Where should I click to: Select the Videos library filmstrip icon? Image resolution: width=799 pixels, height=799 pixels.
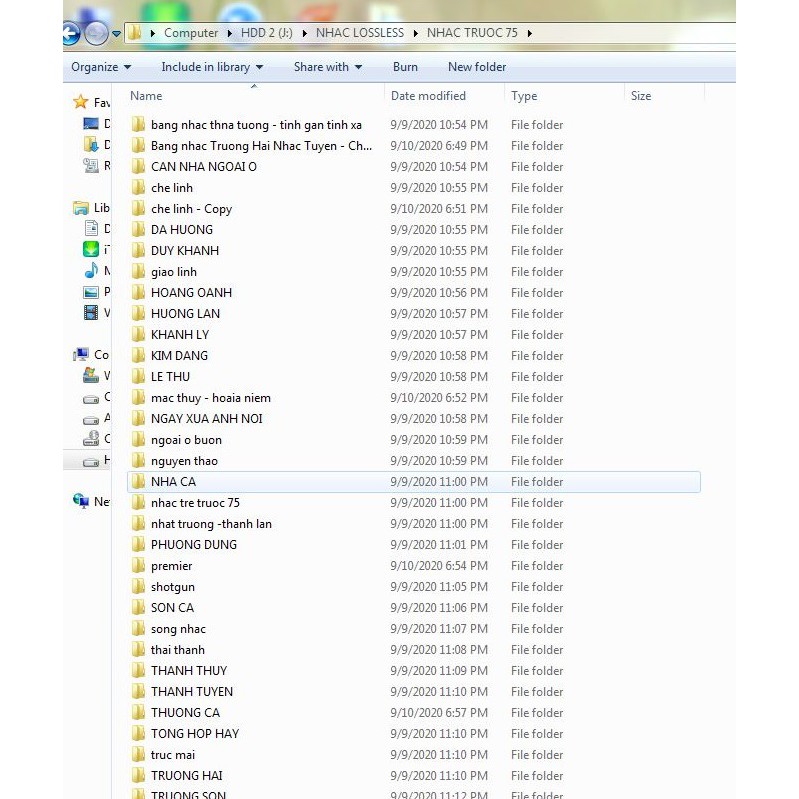(92, 313)
